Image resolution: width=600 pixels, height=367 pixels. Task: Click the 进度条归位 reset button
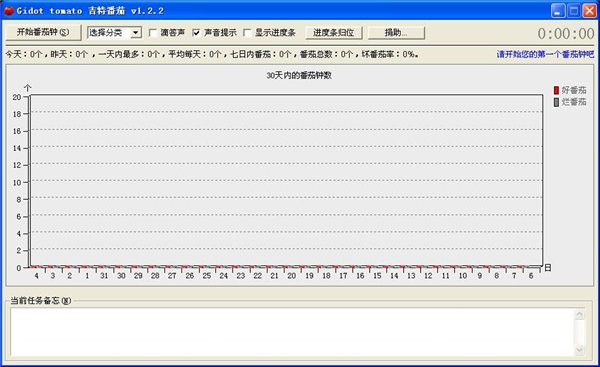(x=334, y=33)
